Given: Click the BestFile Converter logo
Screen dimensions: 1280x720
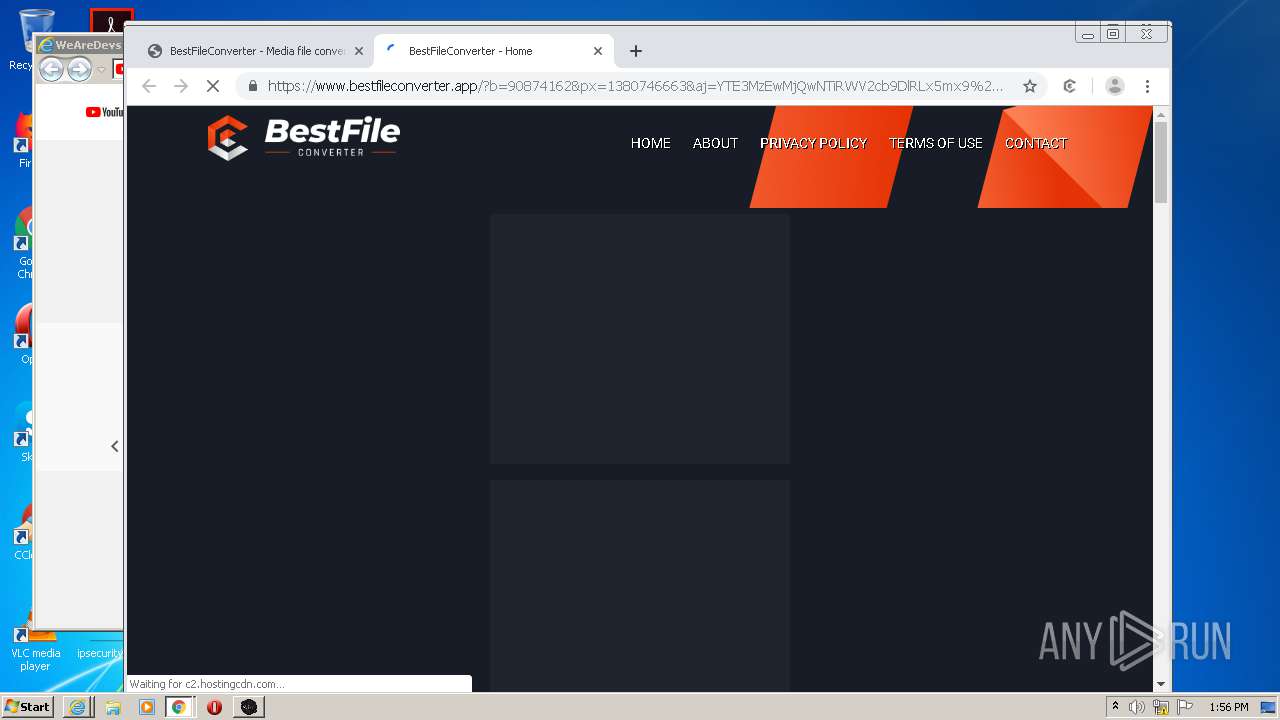Looking at the screenshot, I should pyautogui.click(x=303, y=138).
